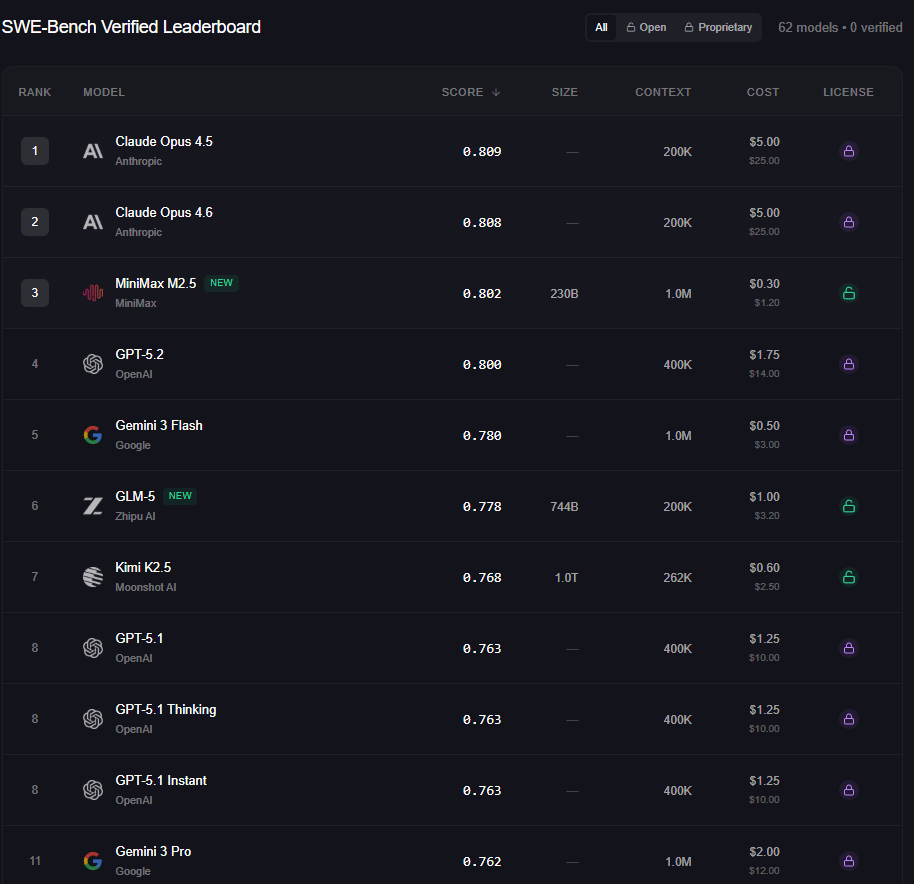Click the Moonshot AI logo beside Kimi K2.5
The width and height of the screenshot is (914, 884).
[92, 577]
